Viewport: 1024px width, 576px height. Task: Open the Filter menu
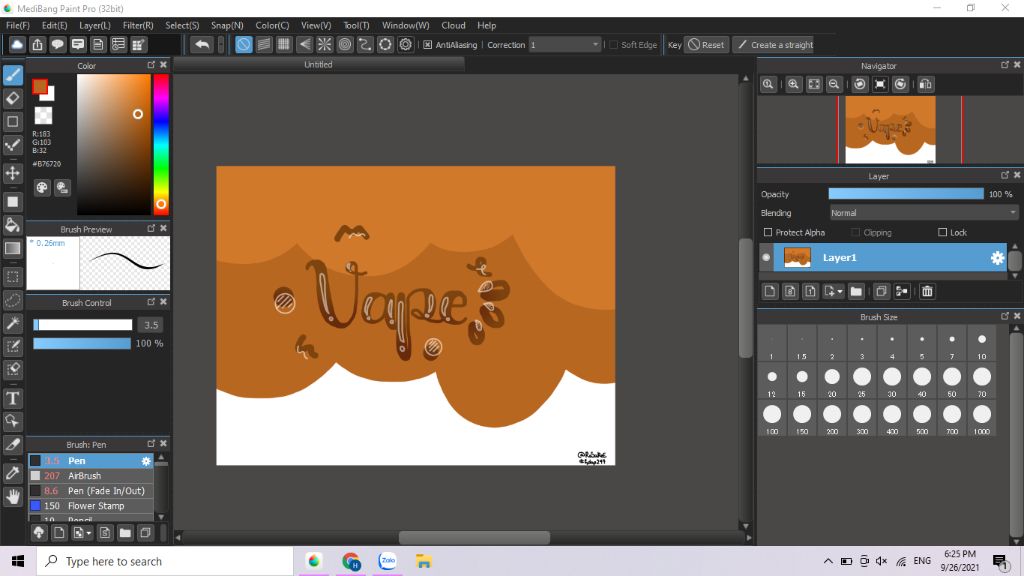pos(138,25)
